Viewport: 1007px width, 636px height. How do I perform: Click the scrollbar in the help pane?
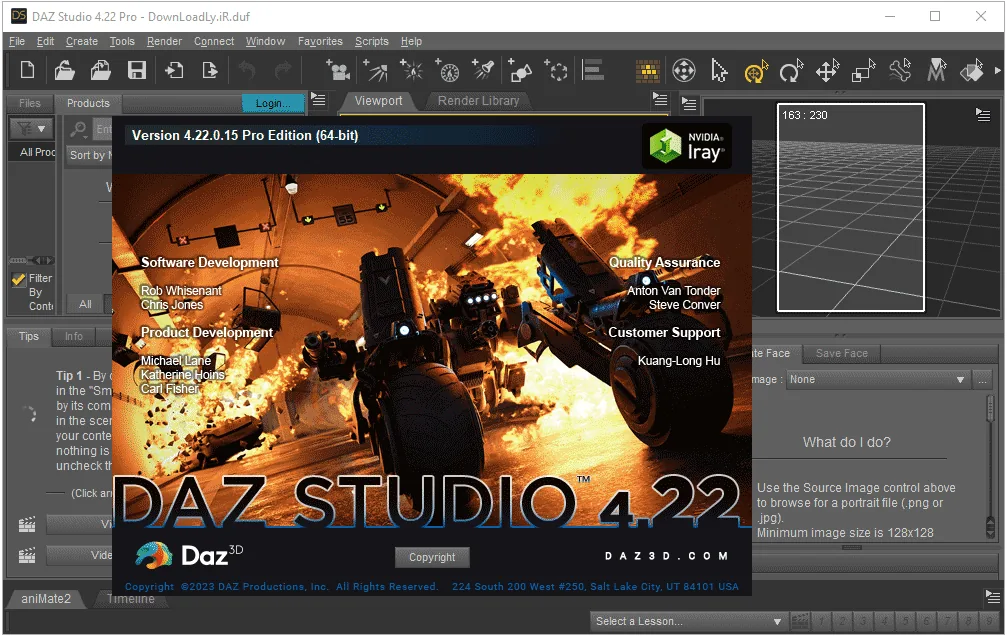(x=991, y=467)
